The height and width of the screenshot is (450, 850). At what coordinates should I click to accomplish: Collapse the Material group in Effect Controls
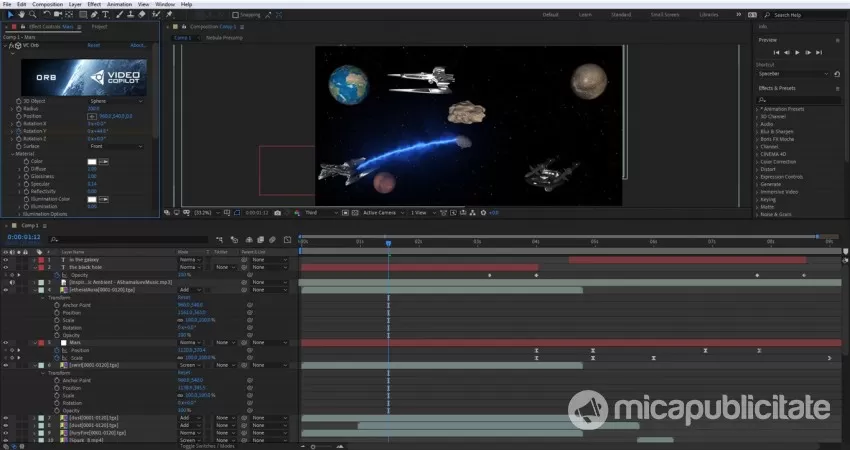tap(12, 154)
